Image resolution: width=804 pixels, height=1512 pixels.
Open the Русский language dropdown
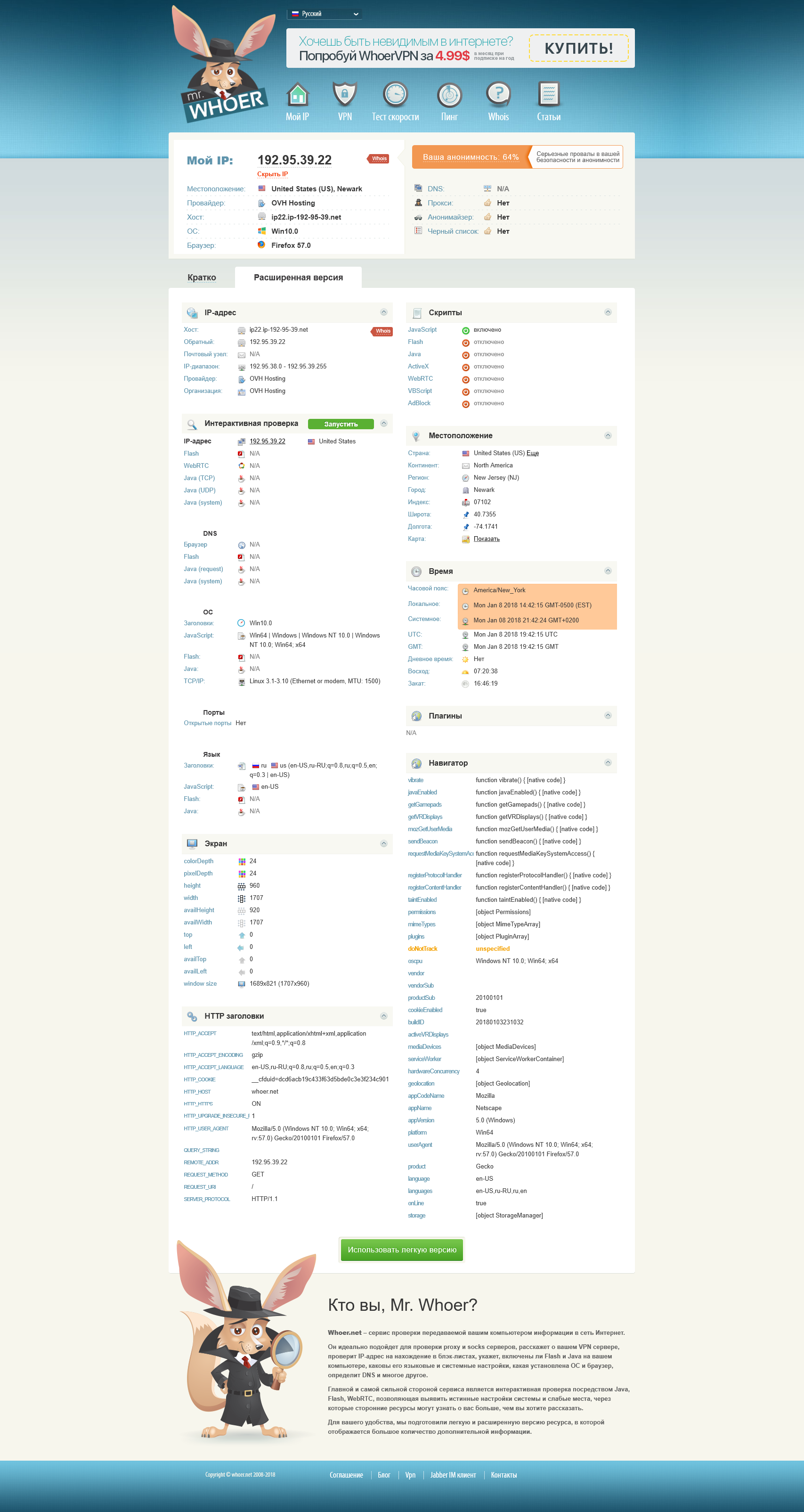tap(325, 14)
